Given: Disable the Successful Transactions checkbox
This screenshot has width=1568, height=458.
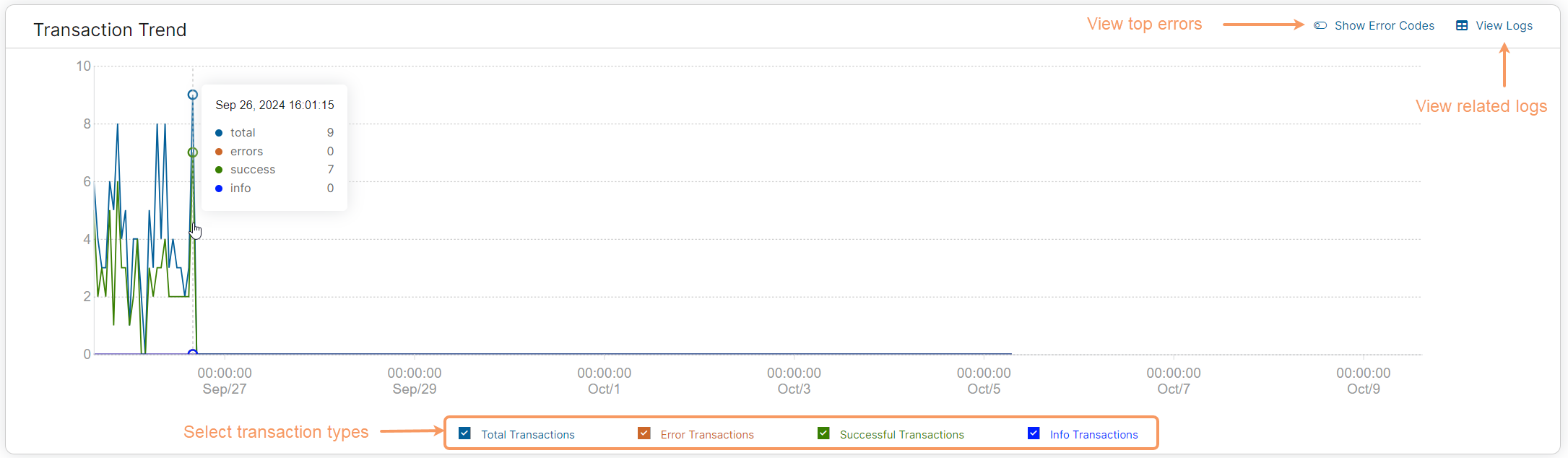Looking at the screenshot, I should [x=823, y=433].
